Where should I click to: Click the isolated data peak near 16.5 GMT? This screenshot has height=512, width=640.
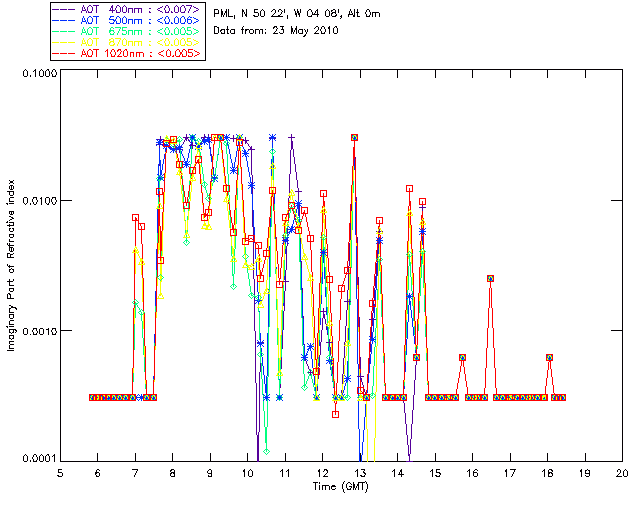490,278
